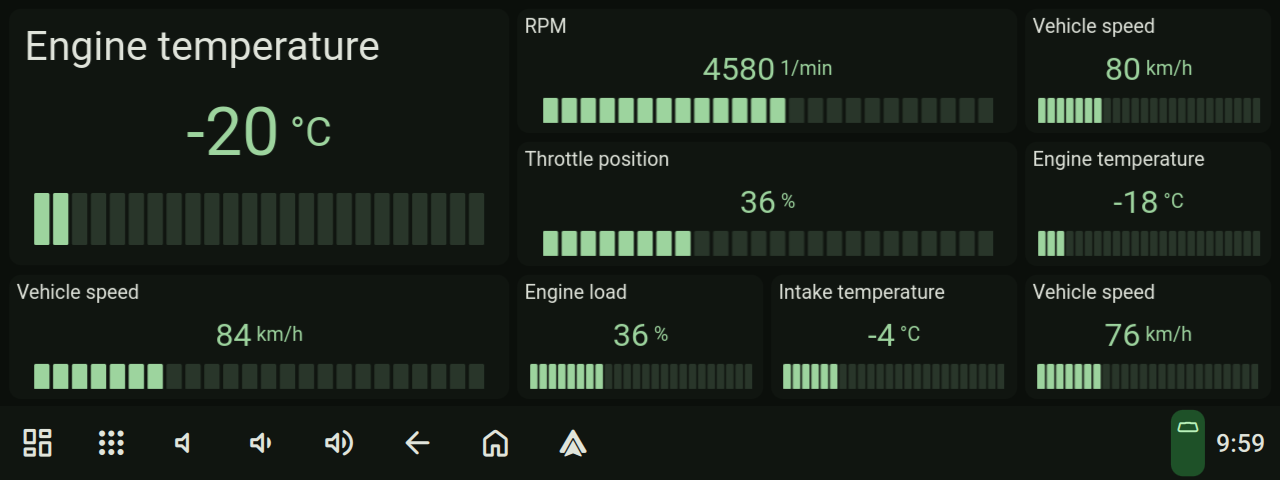The width and height of the screenshot is (1280, 480).
Task: Open the nine-dot app grid launcher
Action: (111, 443)
